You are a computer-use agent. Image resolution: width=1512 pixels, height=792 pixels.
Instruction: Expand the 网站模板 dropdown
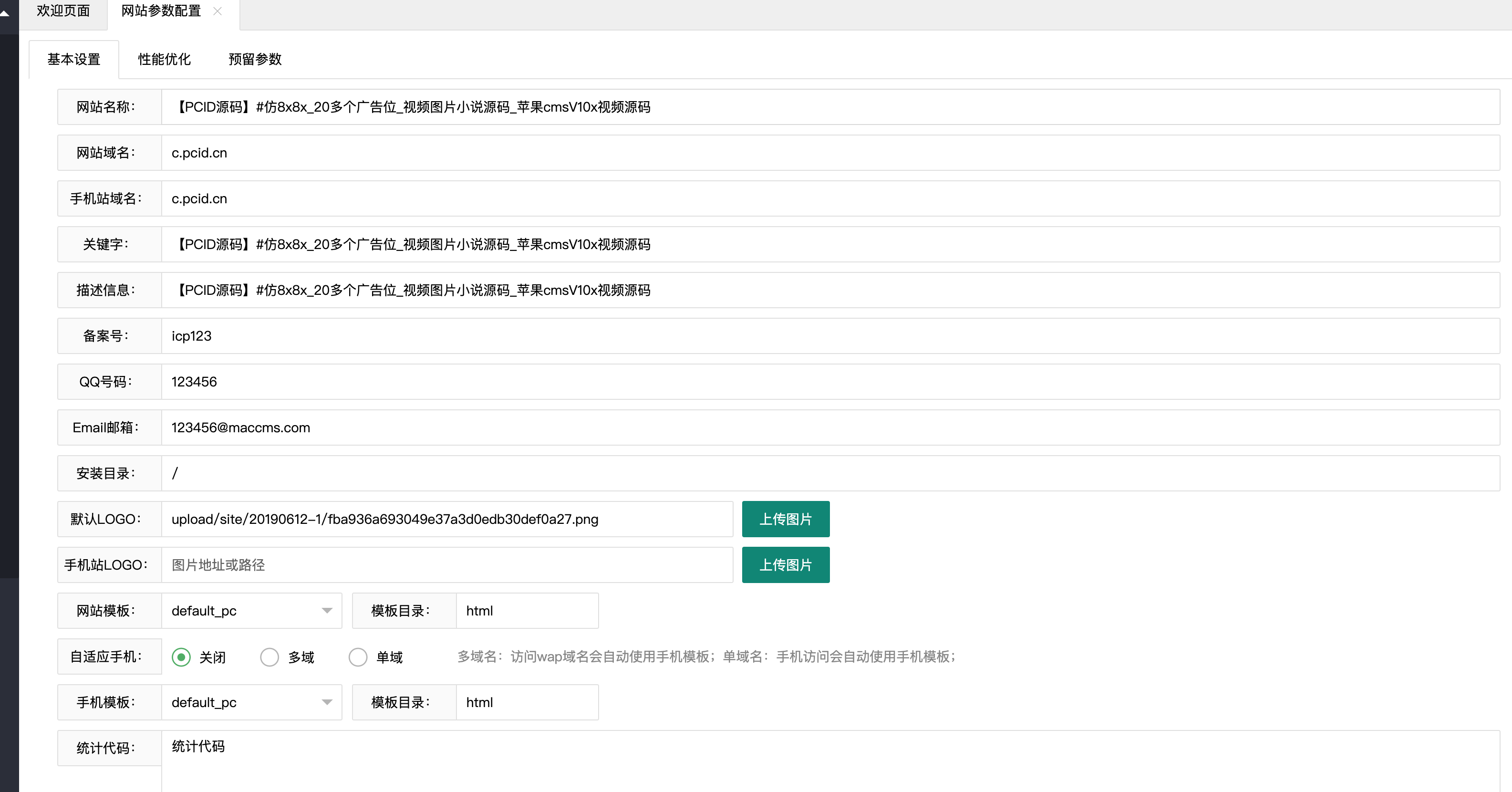pos(252,611)
